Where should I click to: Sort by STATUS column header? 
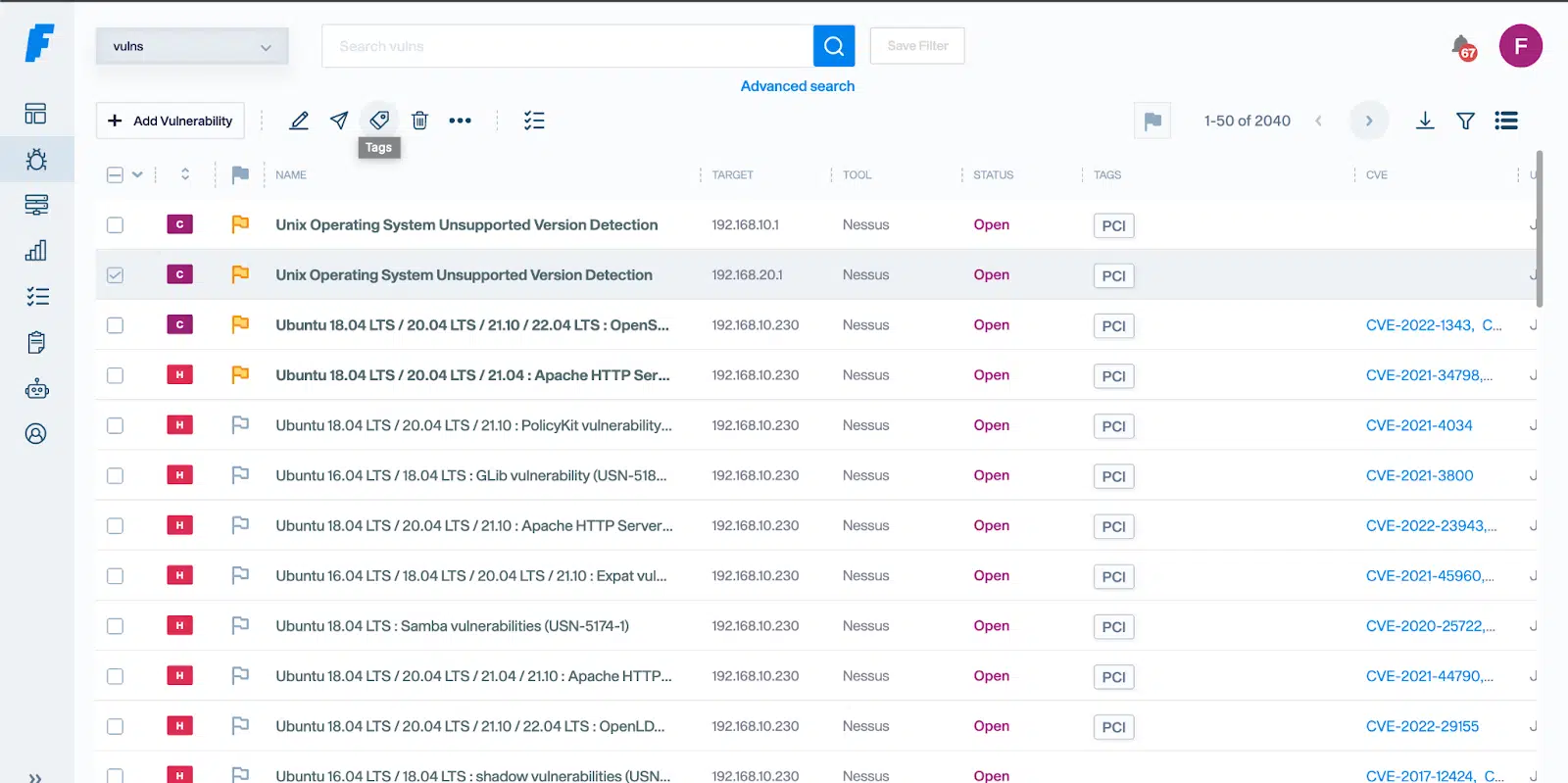pos(993,174)
